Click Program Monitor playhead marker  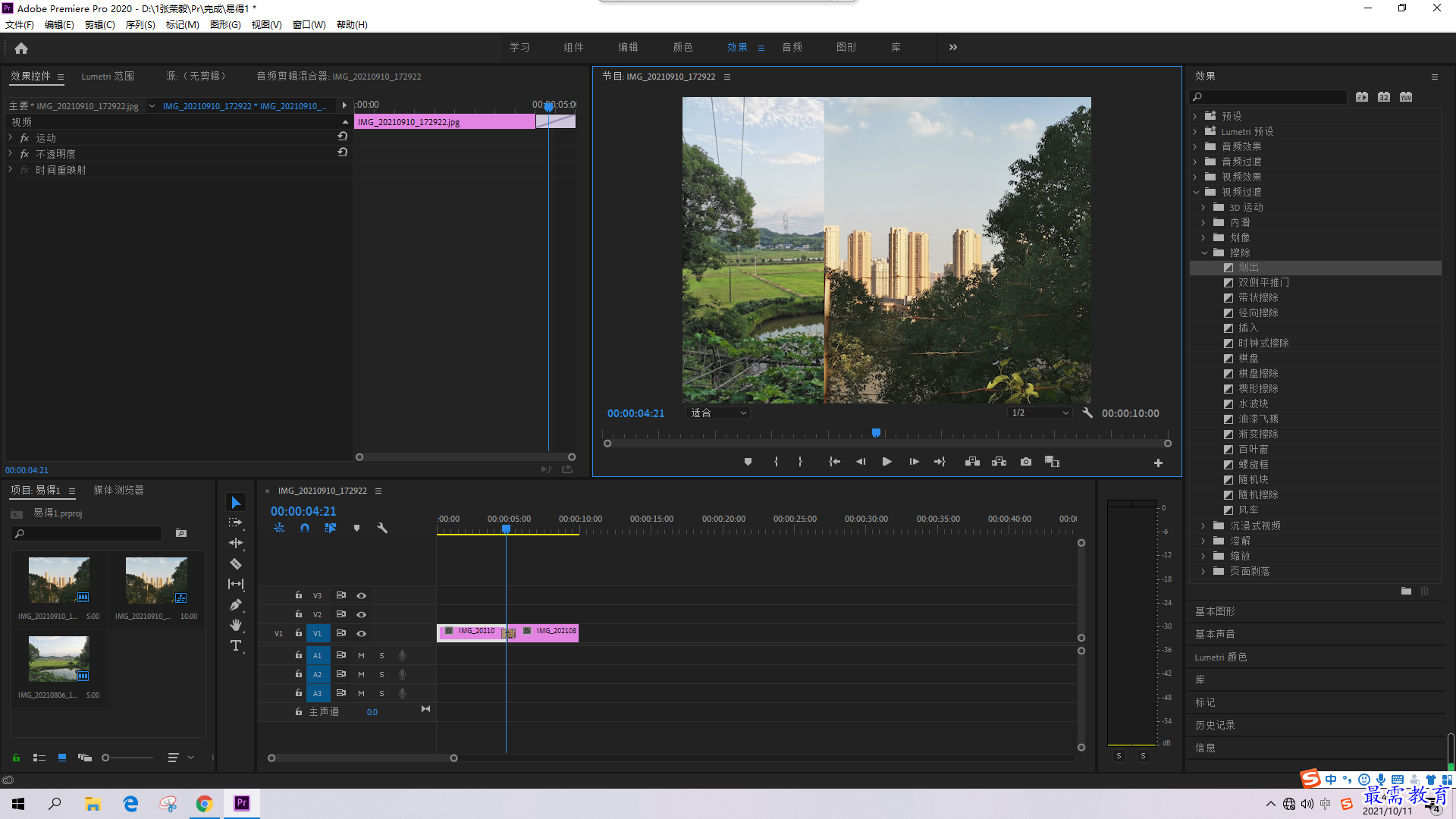tap(876, 433)
